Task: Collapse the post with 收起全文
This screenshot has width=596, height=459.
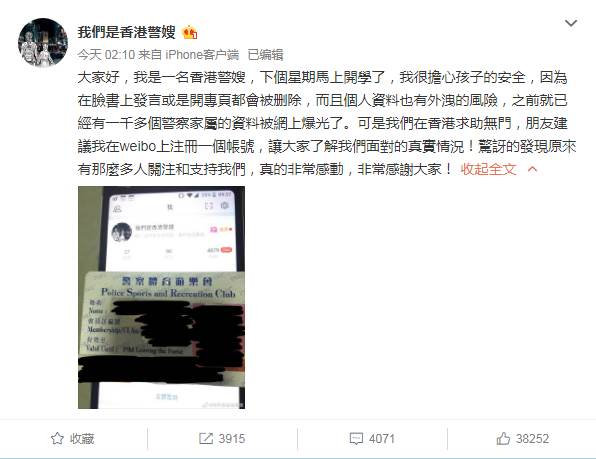Action: coord(488,169)
